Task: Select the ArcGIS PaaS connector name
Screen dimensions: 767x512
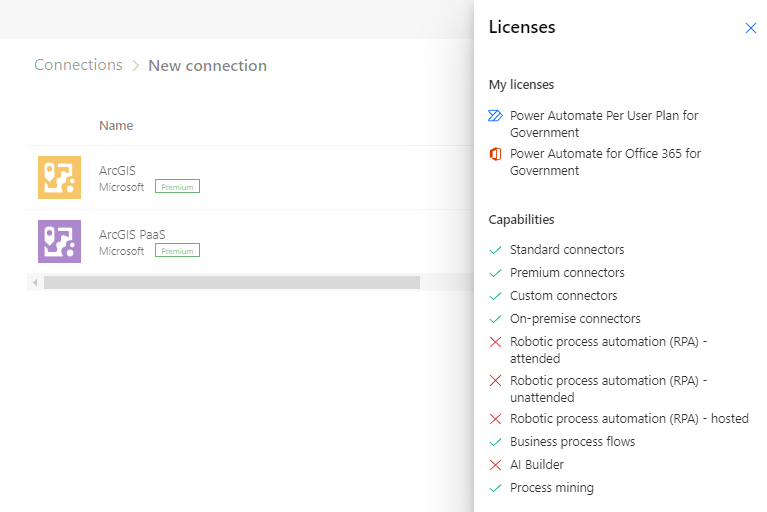Action: click(132, 234)
